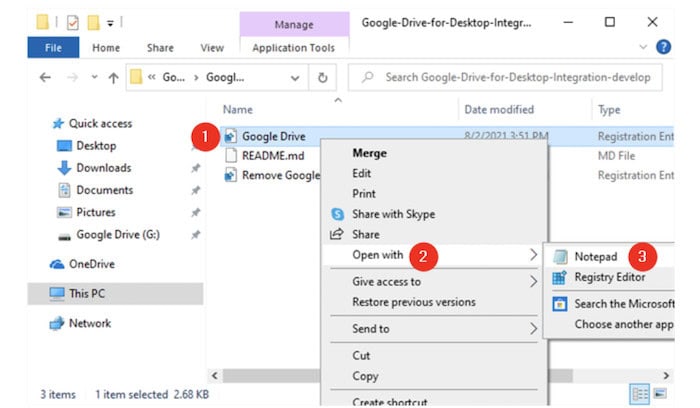The height and width of the screenshot is (408, 700).
Task: Sort by Type column header
Action: coord(609,110)
